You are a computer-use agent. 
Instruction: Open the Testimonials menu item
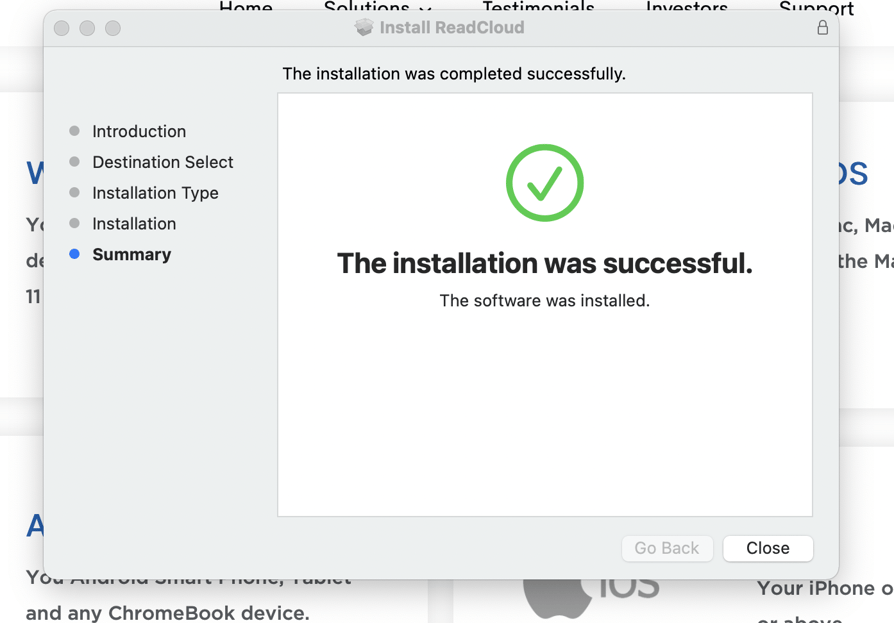(x=538, y=8)
